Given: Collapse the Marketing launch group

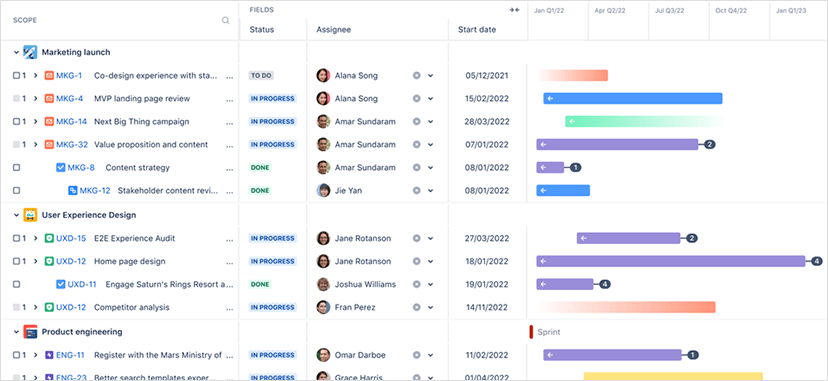Looking at the screenshot, I should click(16, 53).
